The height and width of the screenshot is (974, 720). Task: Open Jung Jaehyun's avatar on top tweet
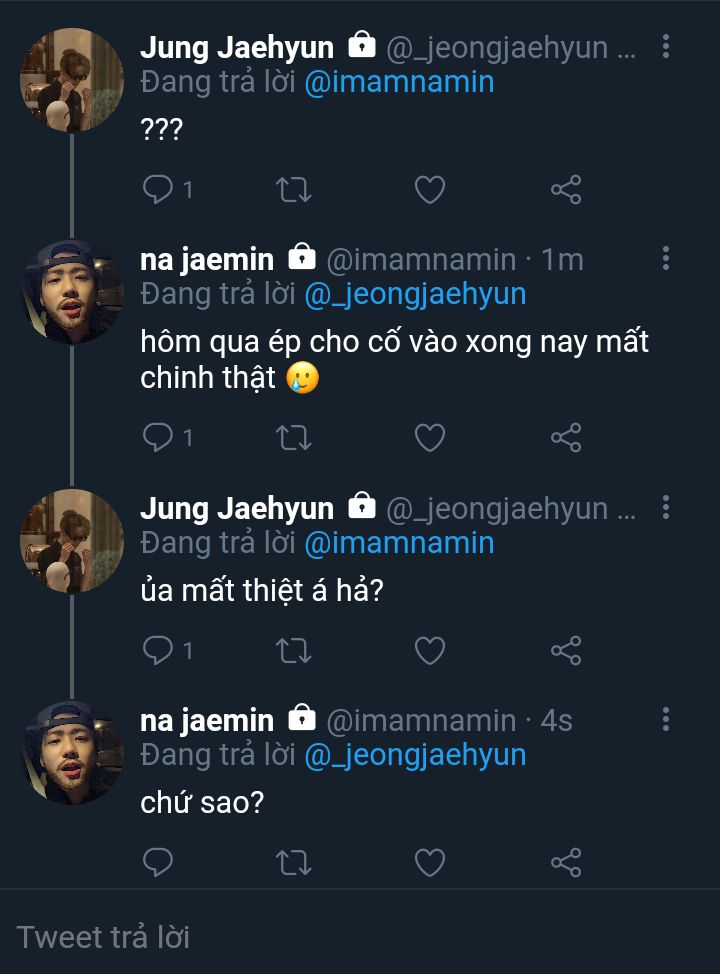[72, 80]
